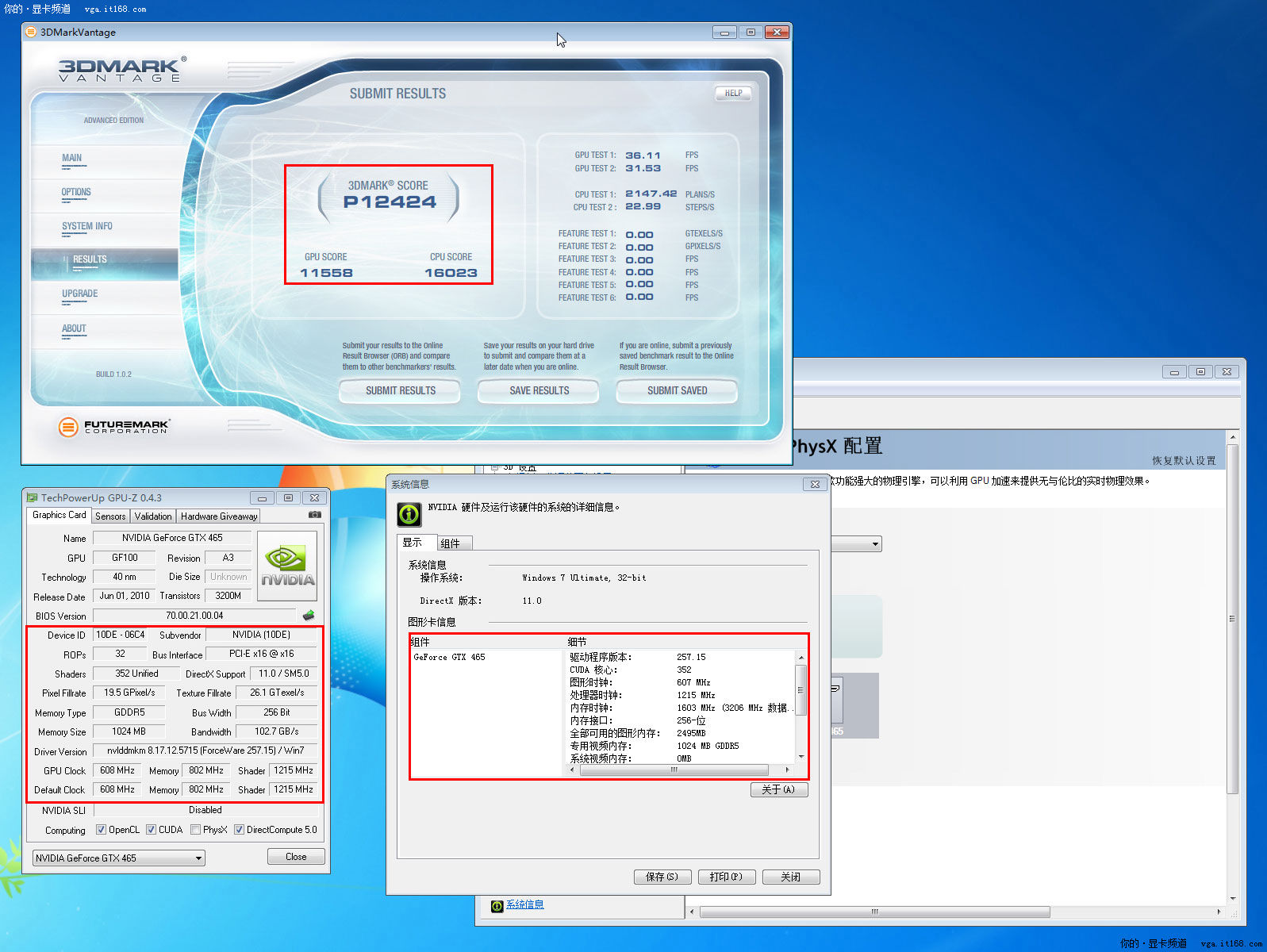Click the Futuremark Corporation logo

click(x=113, y=427)
